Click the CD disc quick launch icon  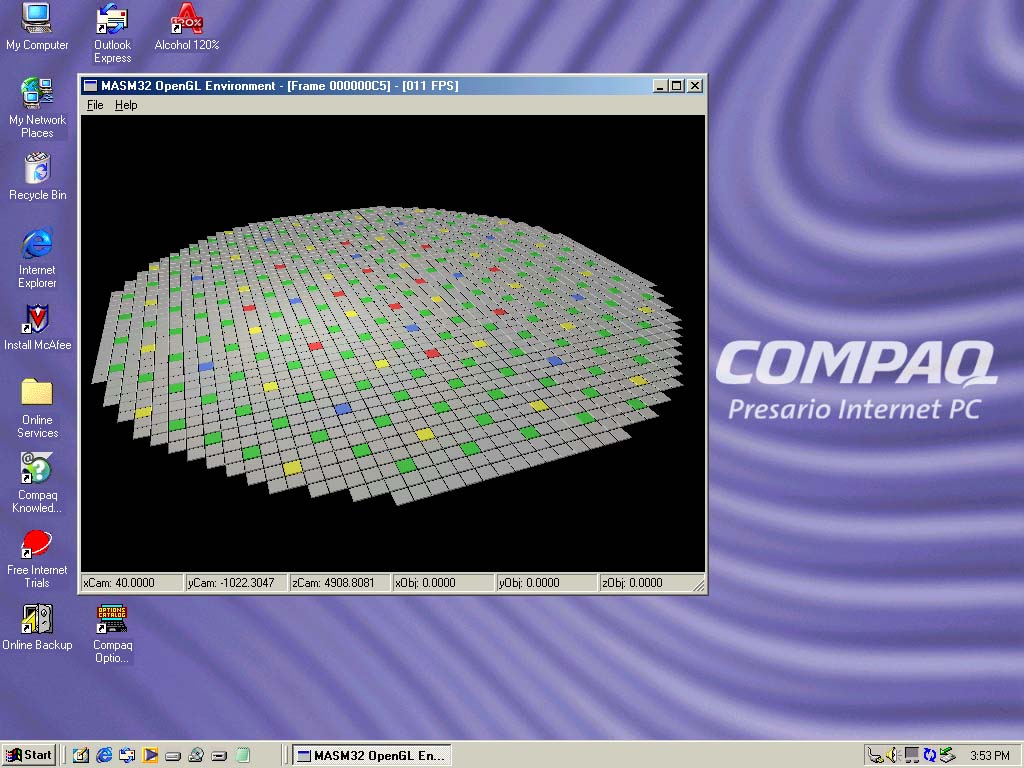195,756
